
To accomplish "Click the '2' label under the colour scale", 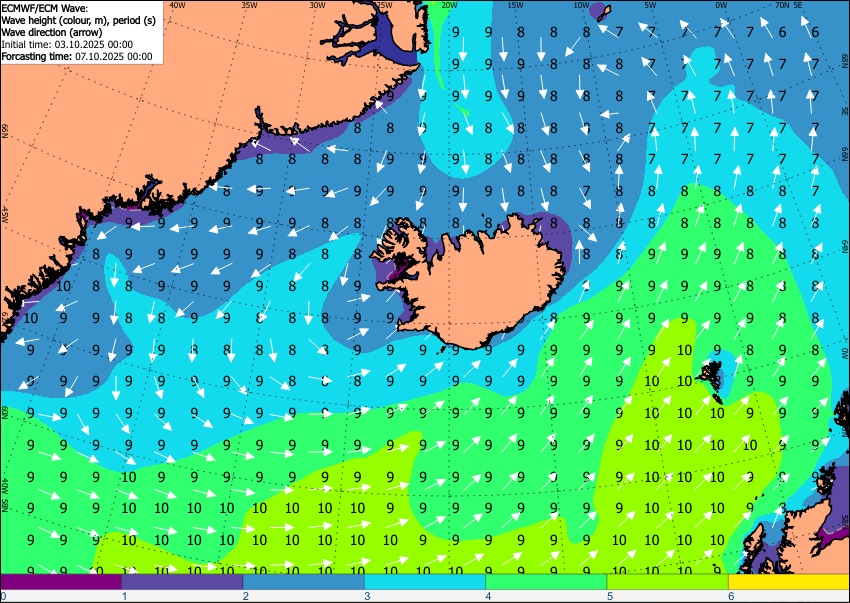I will click(x=246, y=596).
